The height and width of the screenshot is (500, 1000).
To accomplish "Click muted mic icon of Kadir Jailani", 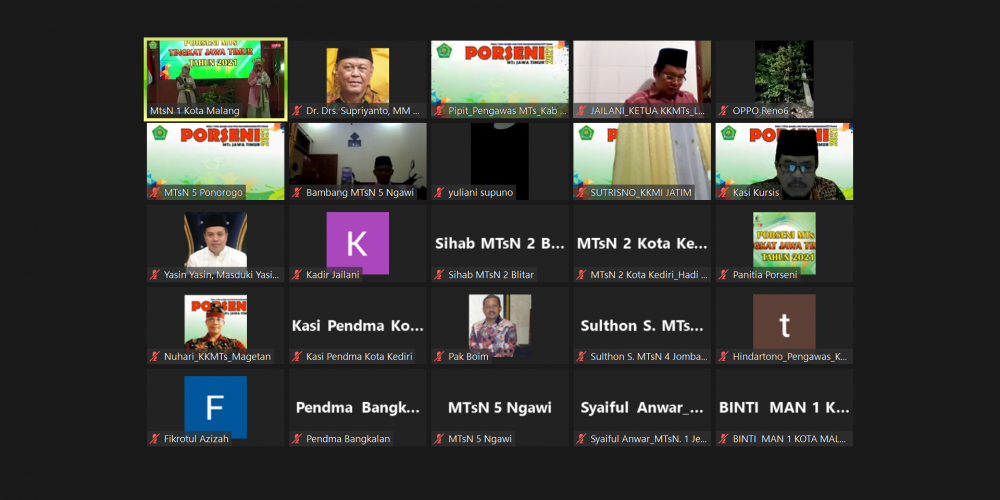I will [x=297, y=275].
